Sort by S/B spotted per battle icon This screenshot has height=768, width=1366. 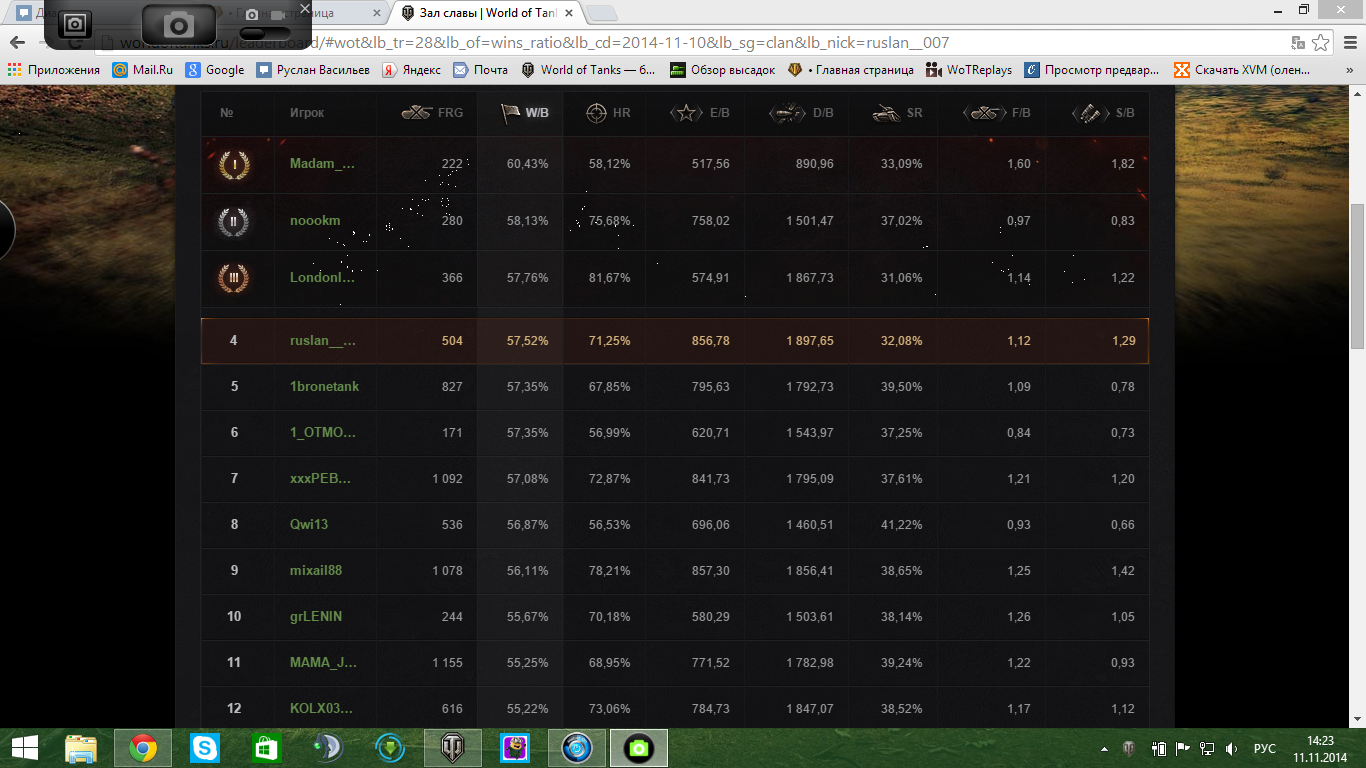coord(1091,113)
